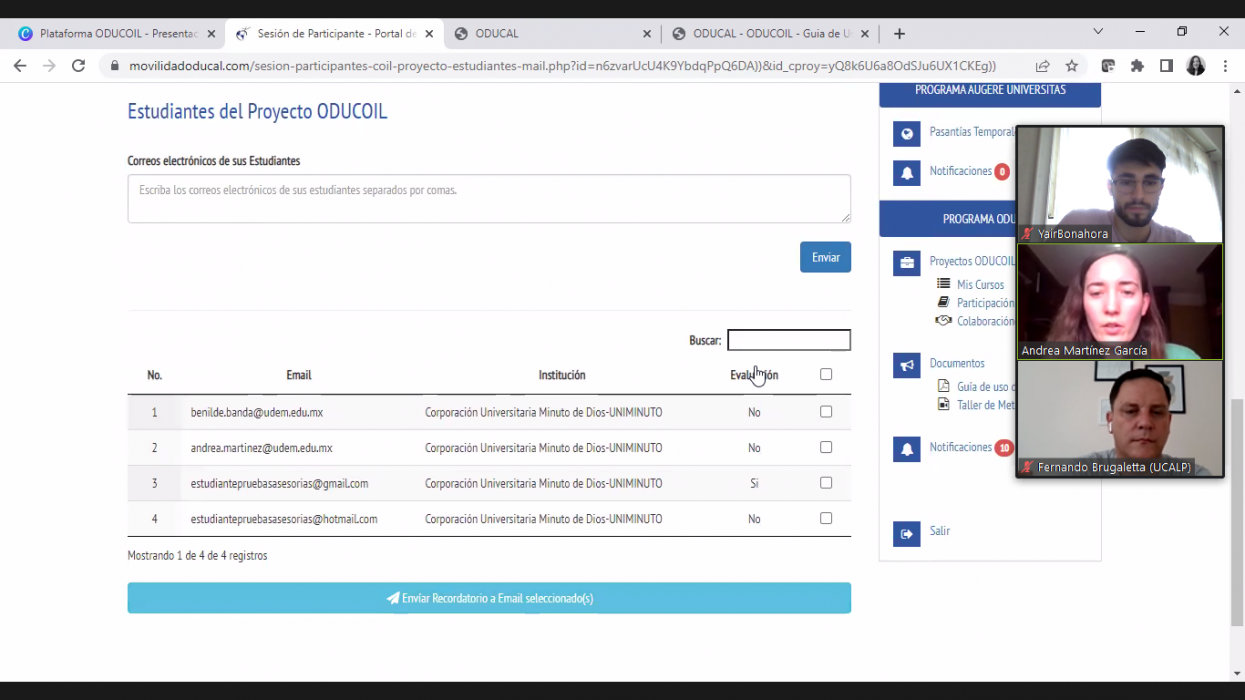The height and width of the screenshot is (700, 1245).
Task: Bookmark this page with the star icon
Action: click(1072, 66)
